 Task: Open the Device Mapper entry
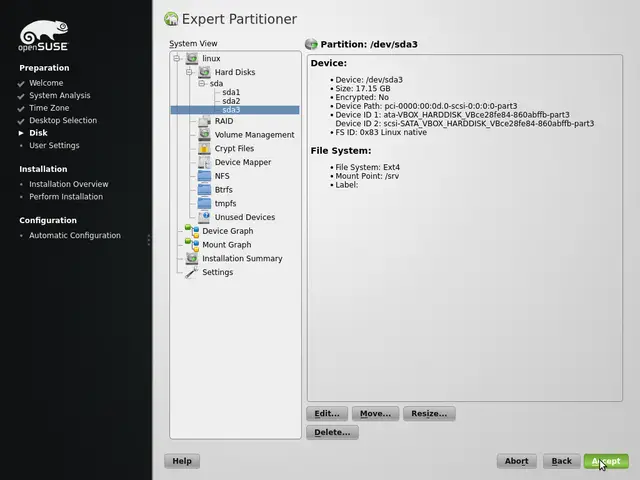(243, 162)
